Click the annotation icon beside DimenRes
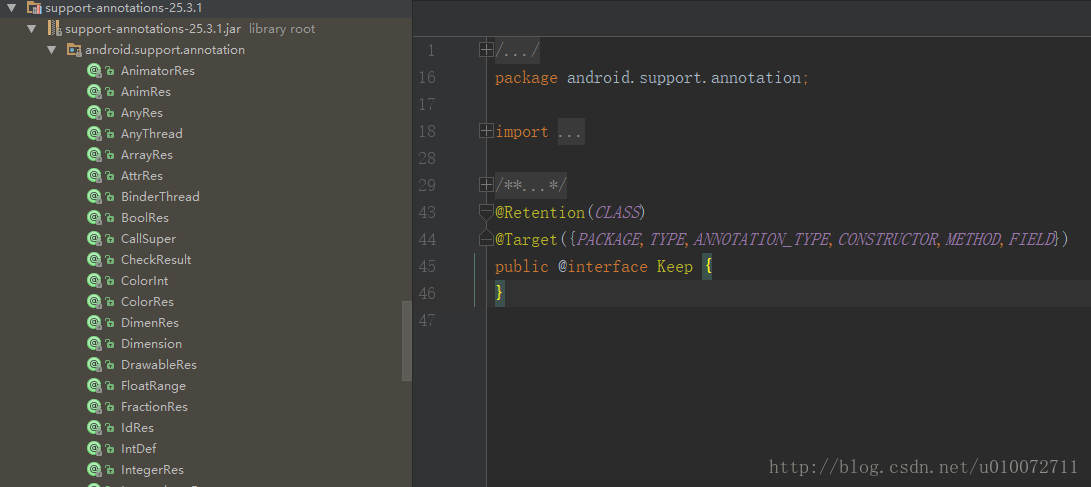 (94, 323)
